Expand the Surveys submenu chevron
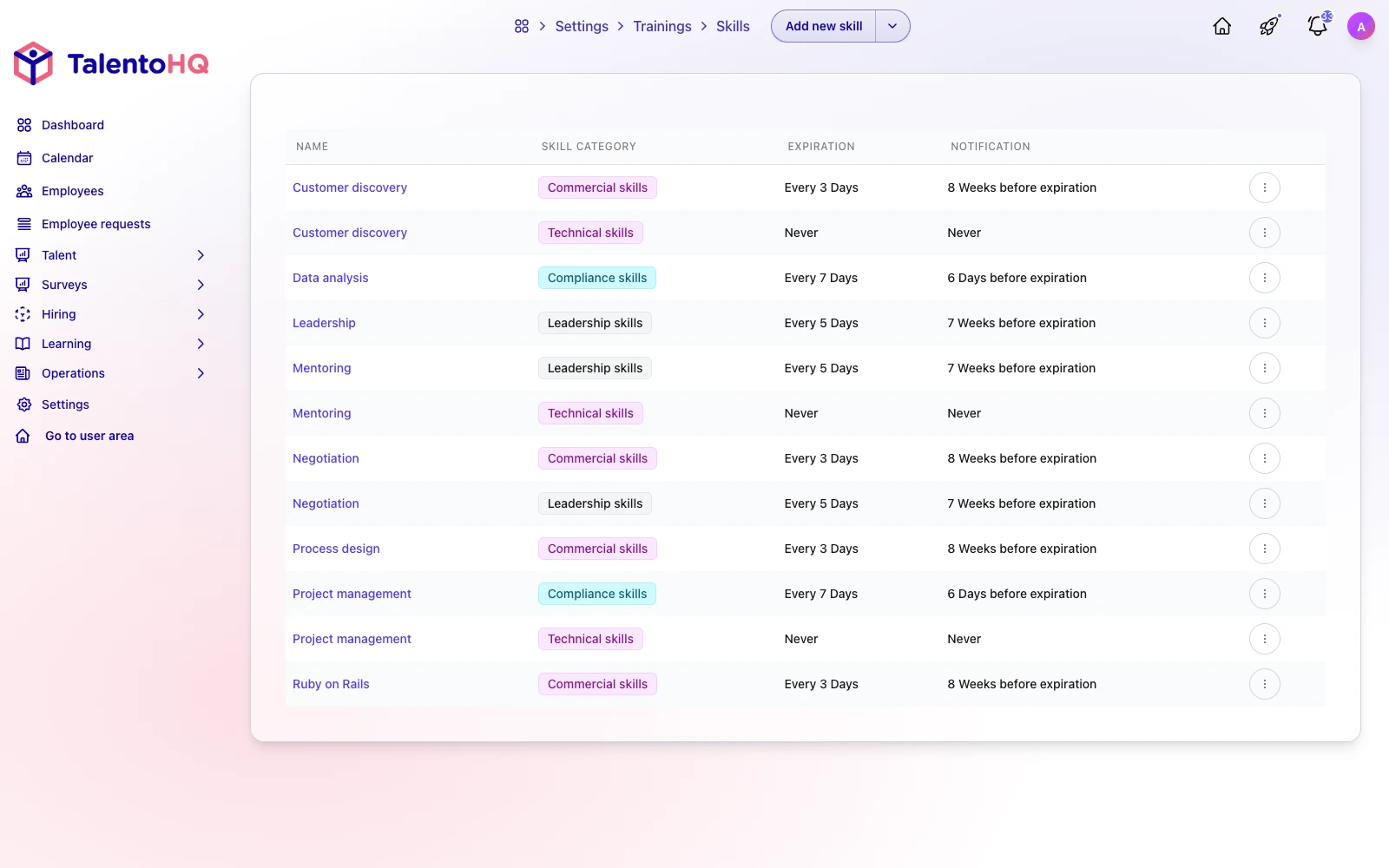 pyautogui.click(x=201, y=285)
